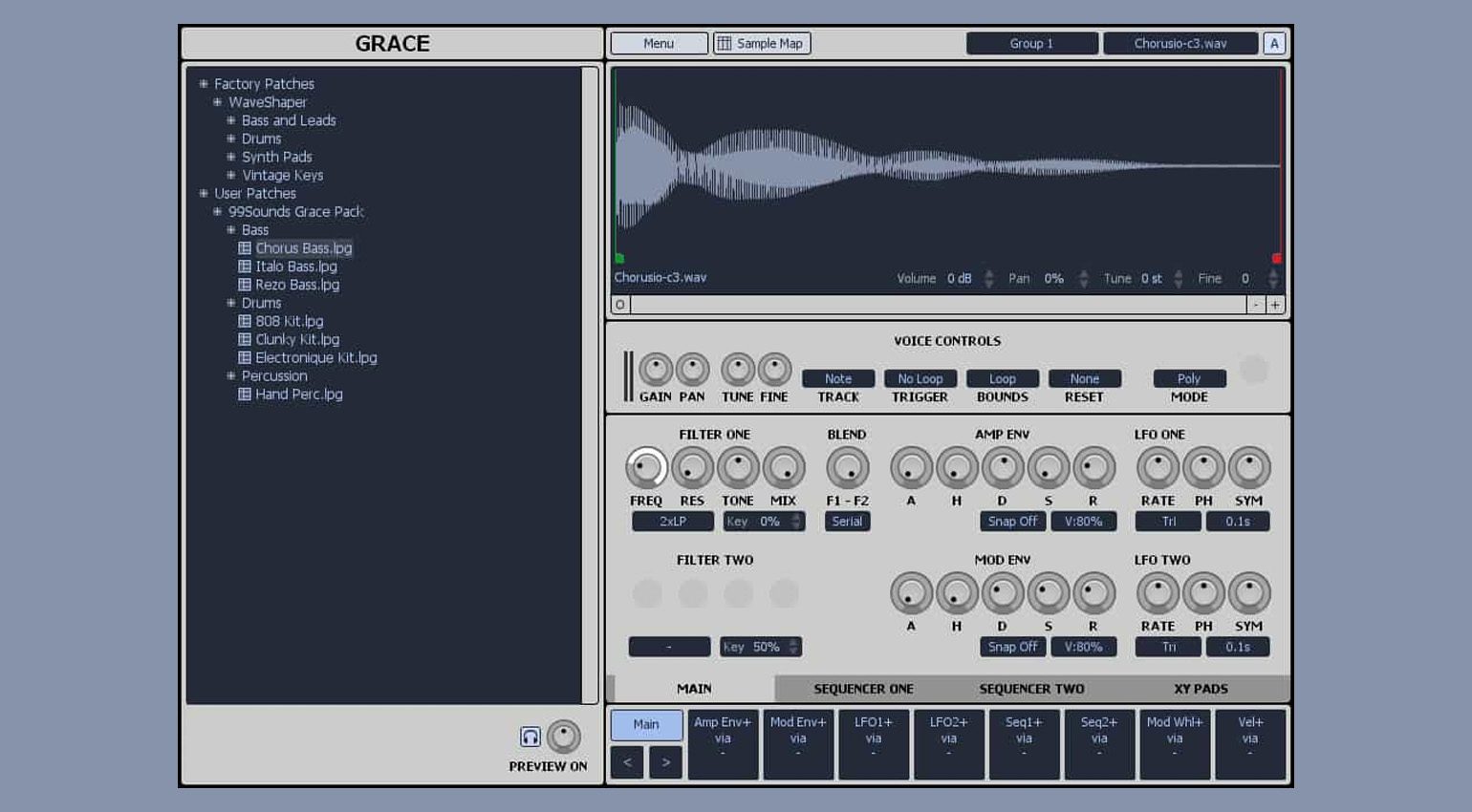Click the Mod Whl+ mod slot

pos(1175,744)
